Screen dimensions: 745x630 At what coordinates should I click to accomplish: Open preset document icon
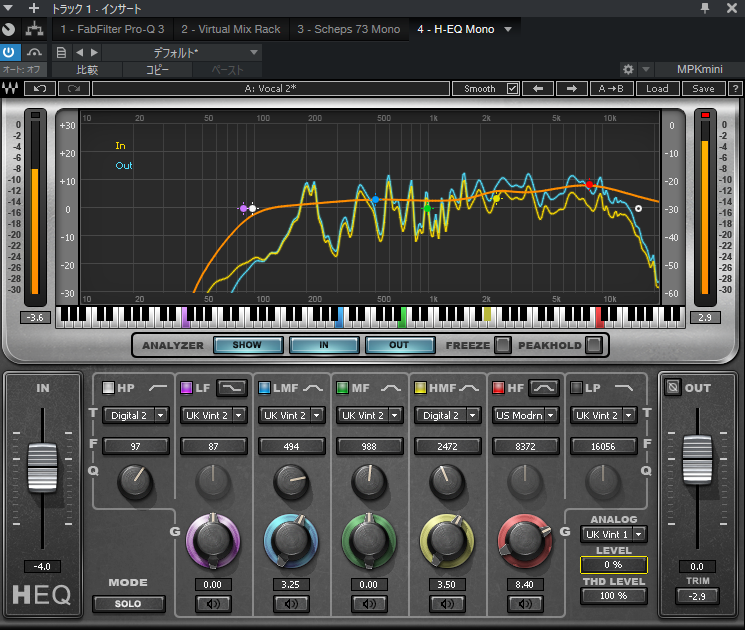coord(61,52)
